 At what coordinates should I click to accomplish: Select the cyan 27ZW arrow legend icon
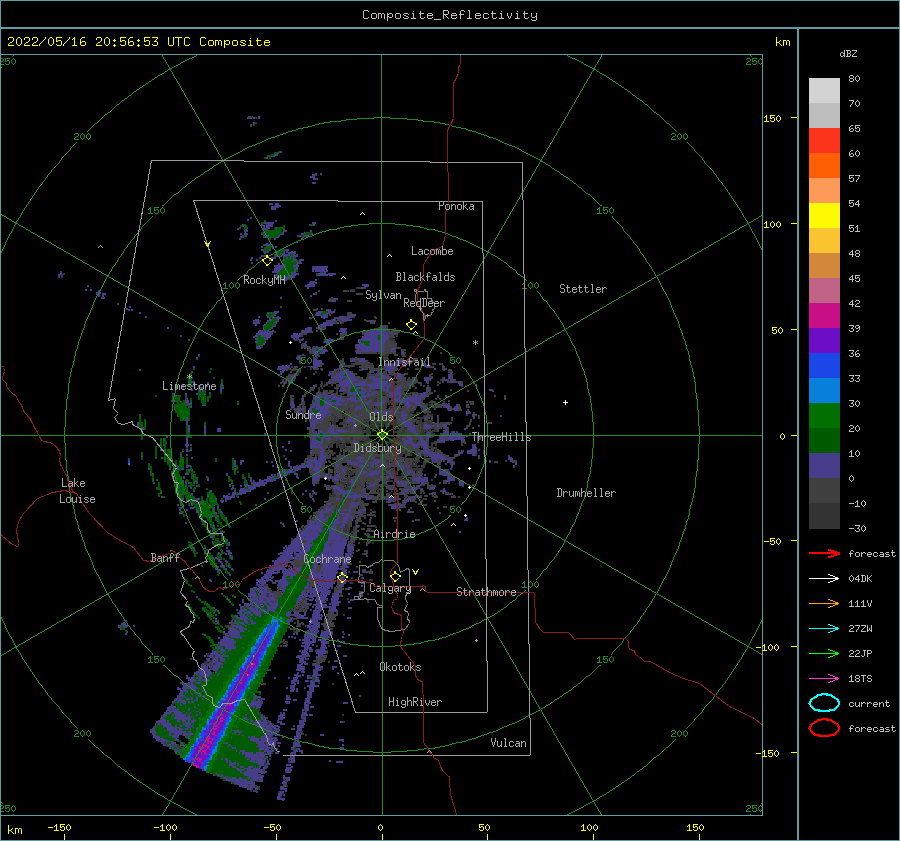coord(824,629)
